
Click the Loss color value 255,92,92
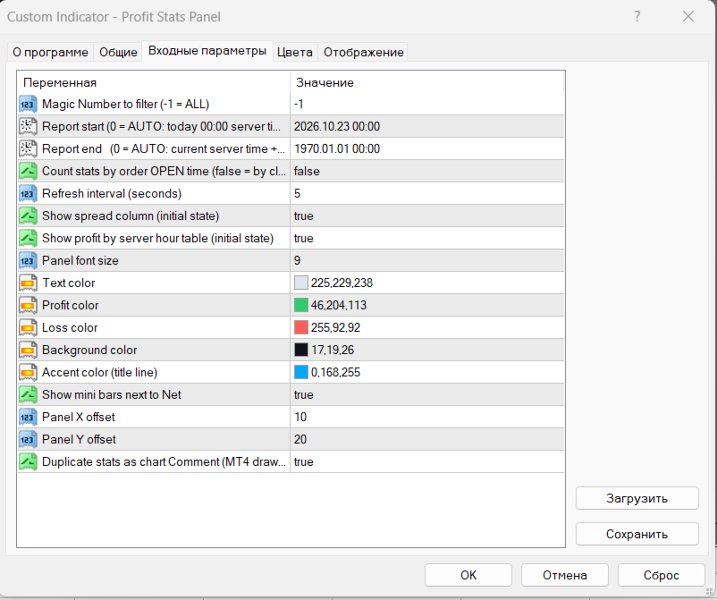[336, 328]
